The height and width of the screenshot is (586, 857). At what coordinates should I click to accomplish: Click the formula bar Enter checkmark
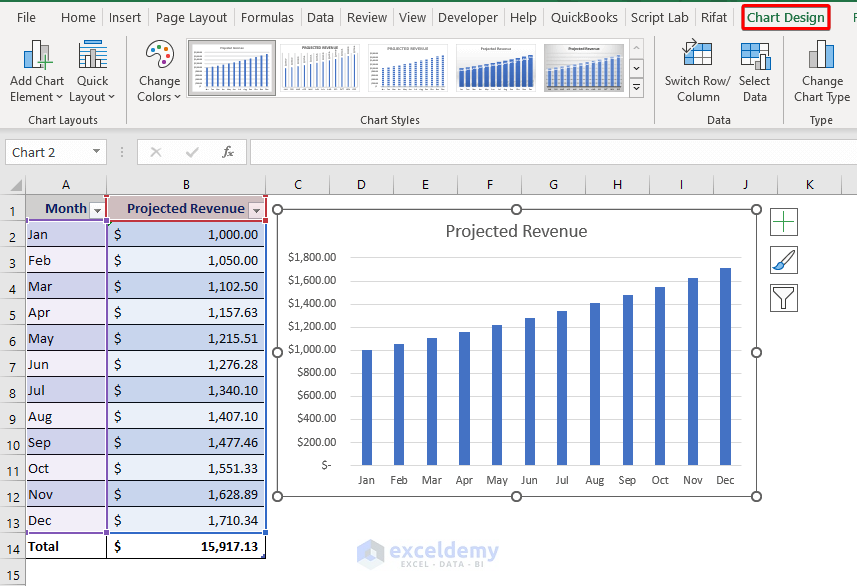[192, 152]
